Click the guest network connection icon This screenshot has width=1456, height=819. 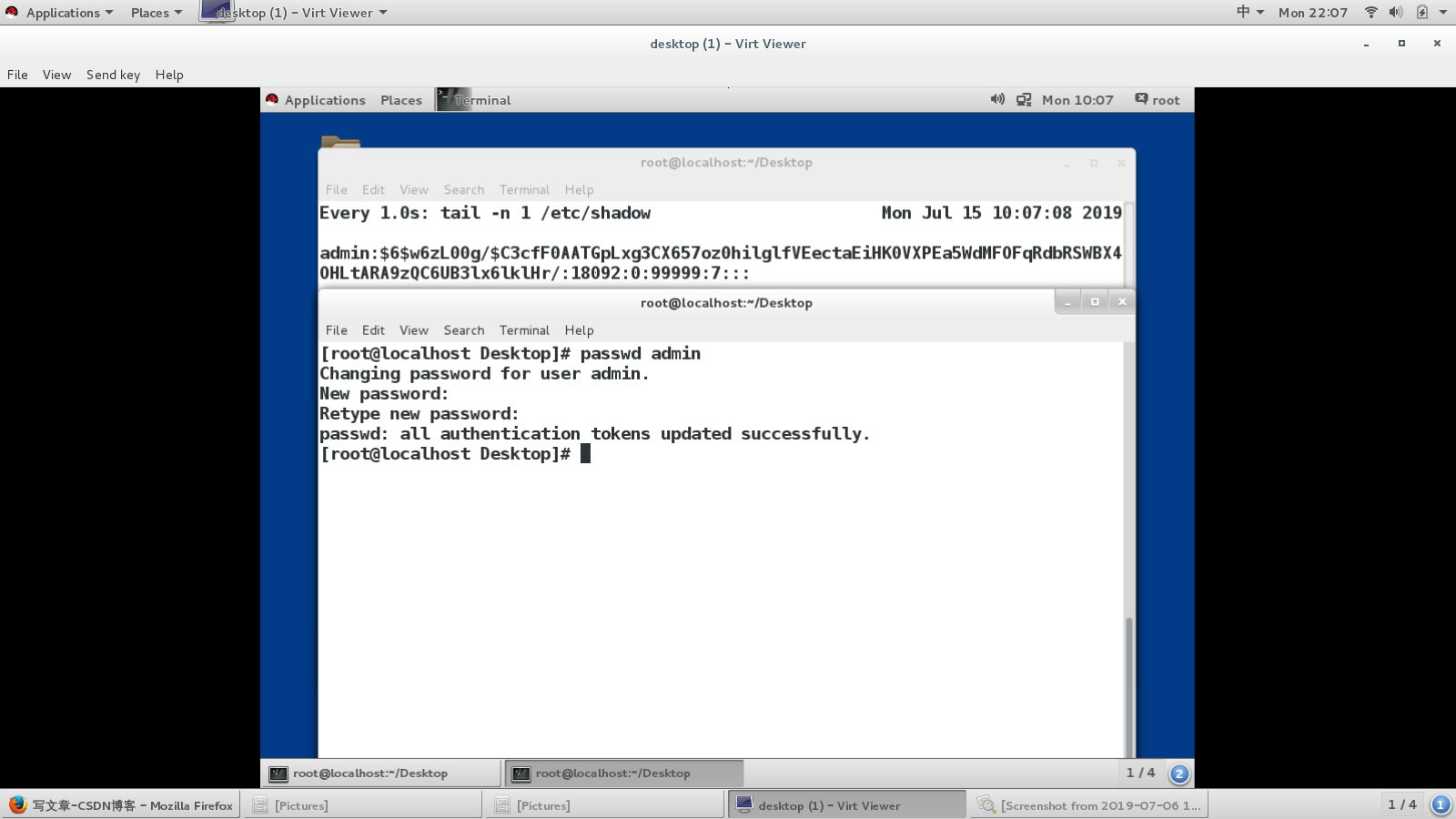click(1024, 99)
